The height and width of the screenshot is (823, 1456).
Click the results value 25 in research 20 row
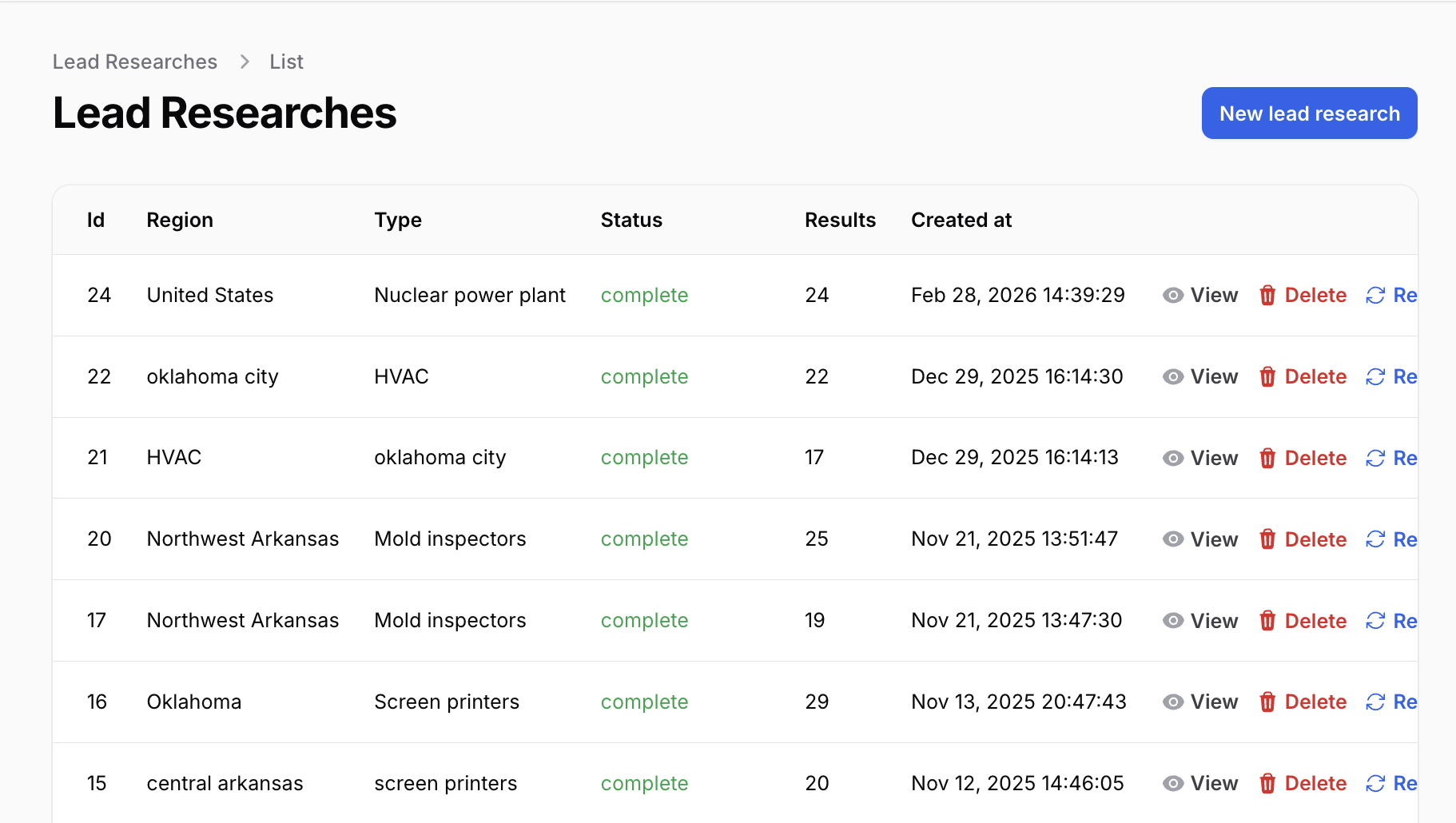coord(817,539)
